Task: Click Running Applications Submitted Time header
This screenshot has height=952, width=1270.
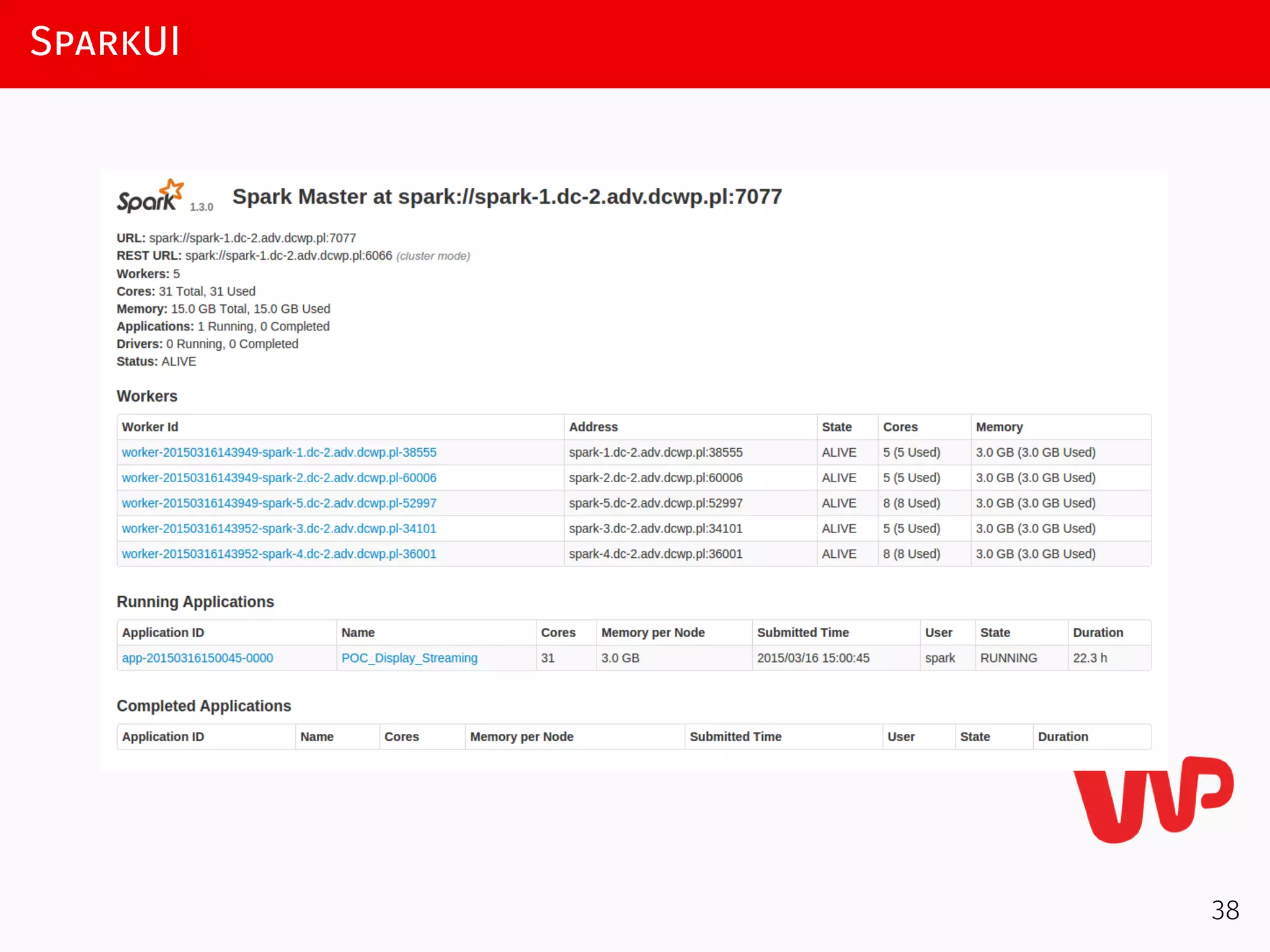Action: click(x=802, y=633)
